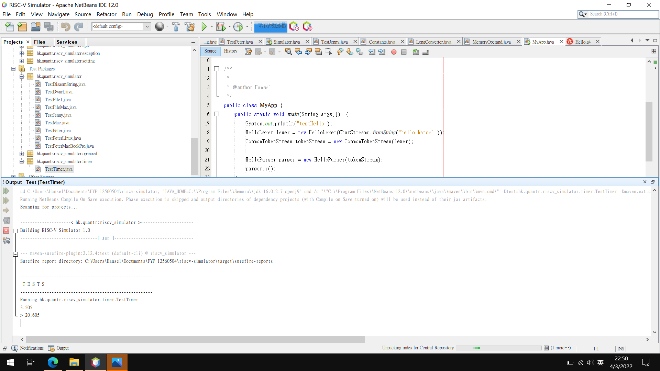The image size is (660, 371).
Task: Open the Debug Project dropdown arrow
Action: (x=229, y=27)
